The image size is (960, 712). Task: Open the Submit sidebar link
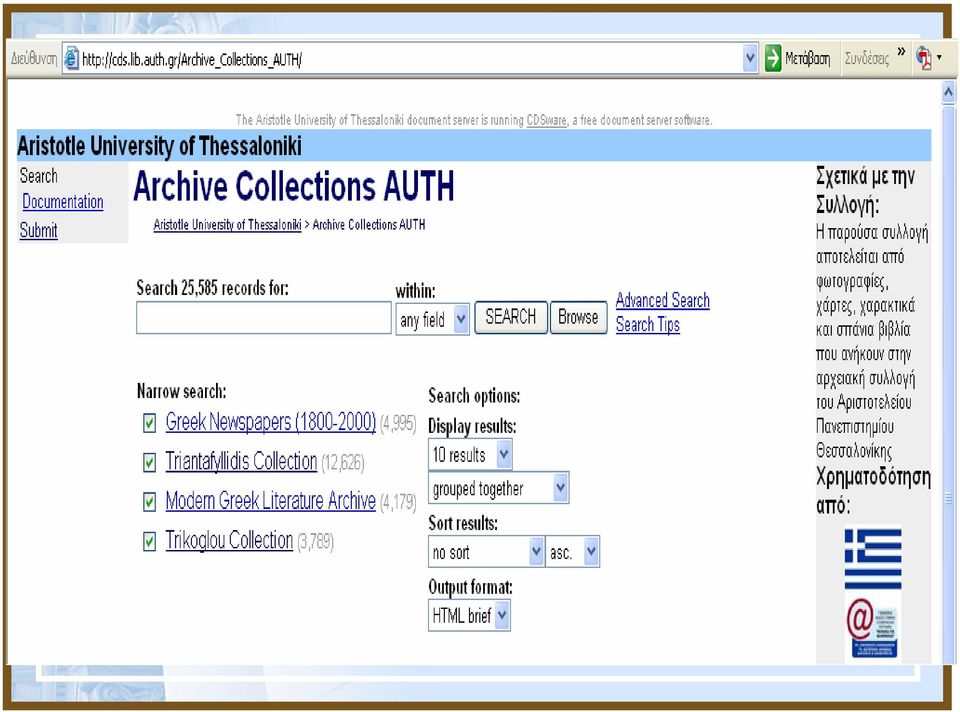[39, 231]
